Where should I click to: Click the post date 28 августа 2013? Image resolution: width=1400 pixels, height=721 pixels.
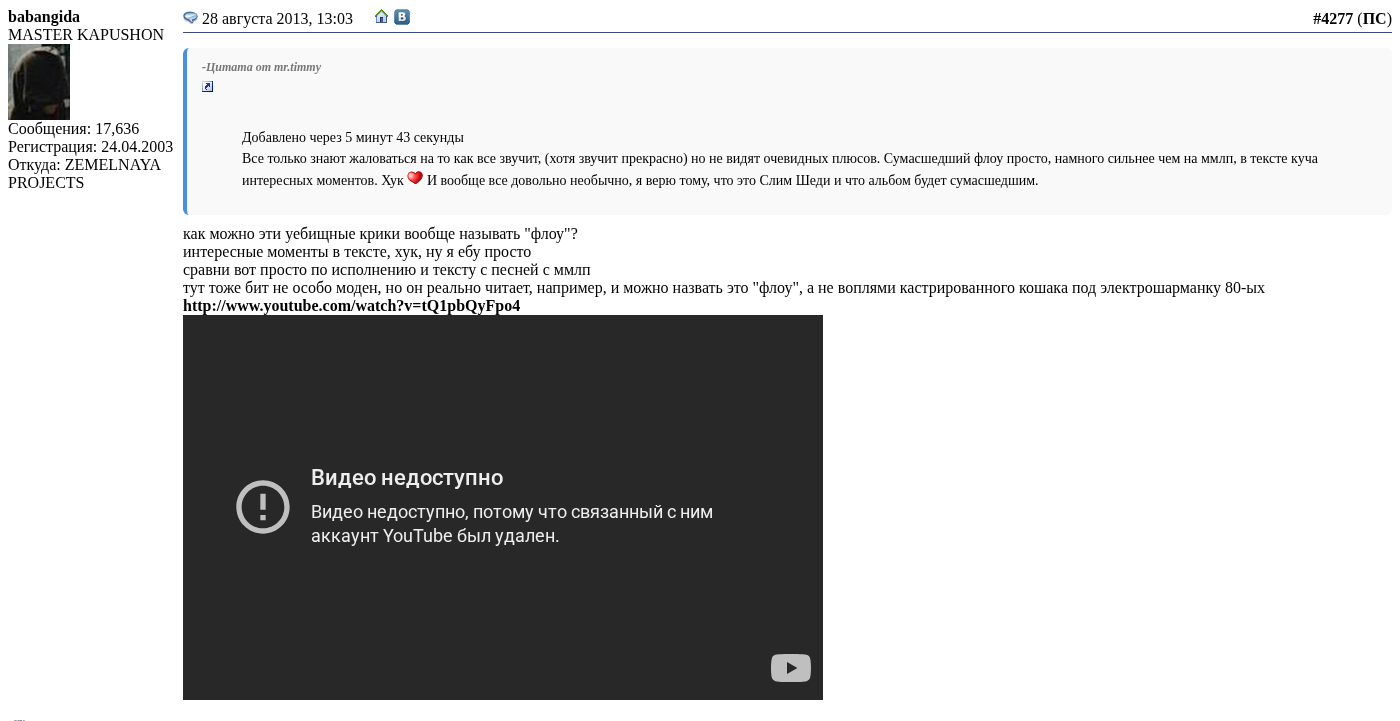click(x=277, y=19)
